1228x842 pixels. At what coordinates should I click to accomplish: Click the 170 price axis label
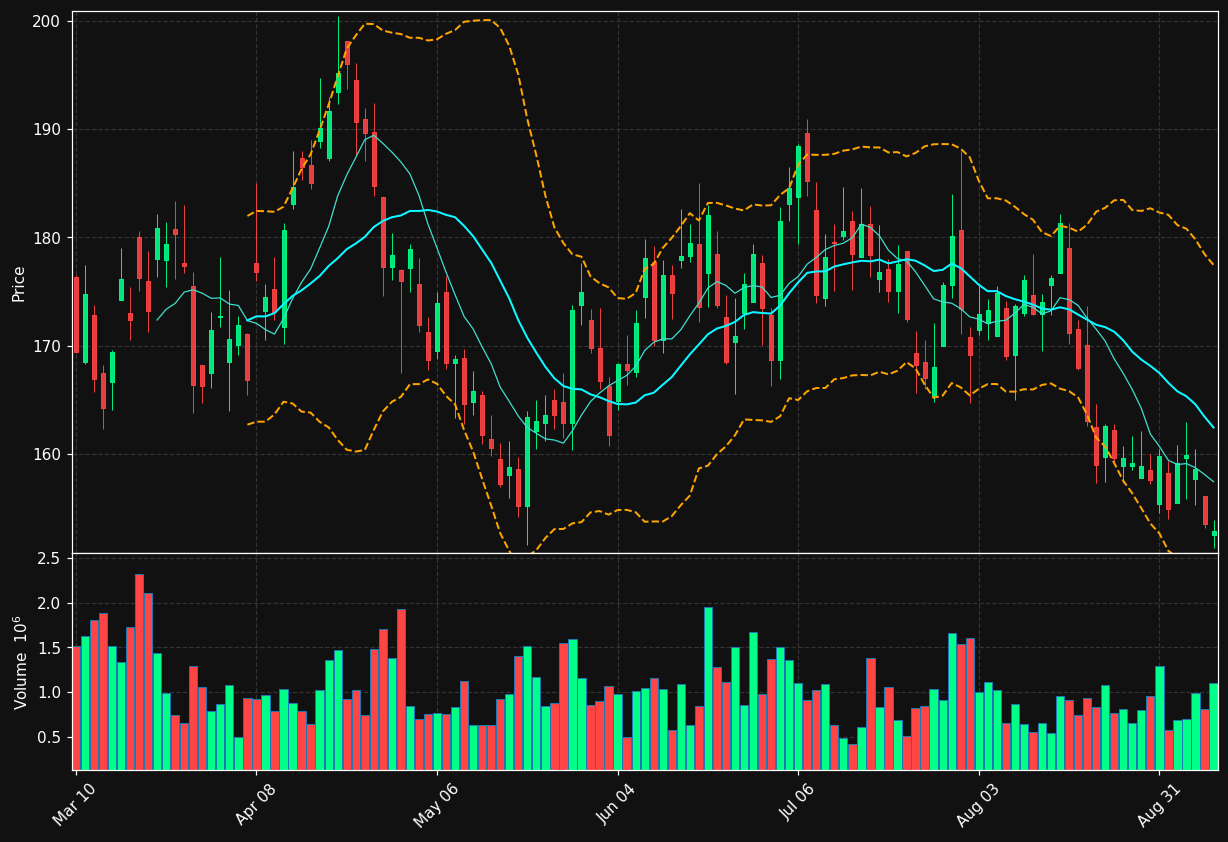click(48, 346)
